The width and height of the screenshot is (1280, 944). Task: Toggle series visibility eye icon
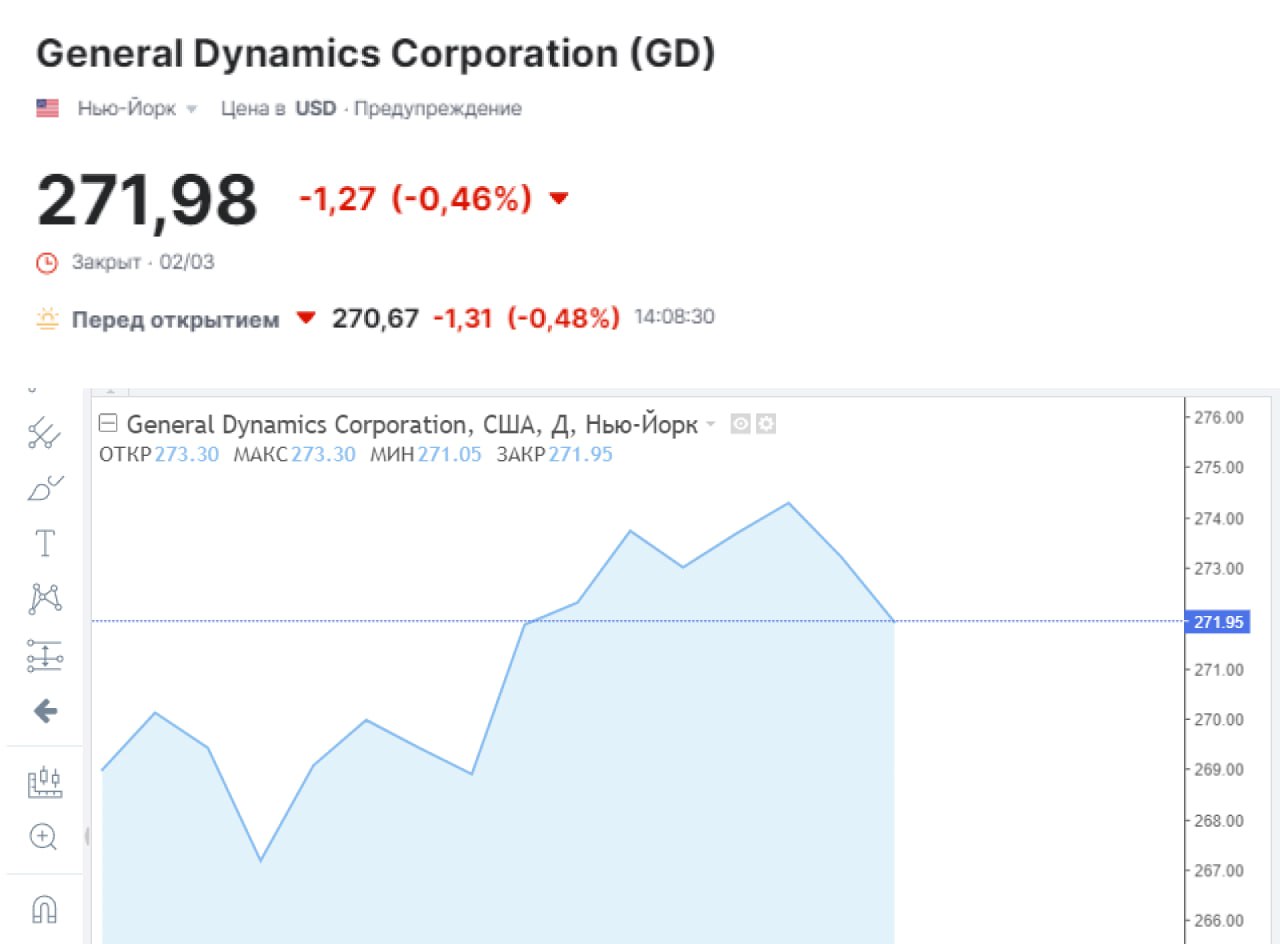(x=740, y=424)
